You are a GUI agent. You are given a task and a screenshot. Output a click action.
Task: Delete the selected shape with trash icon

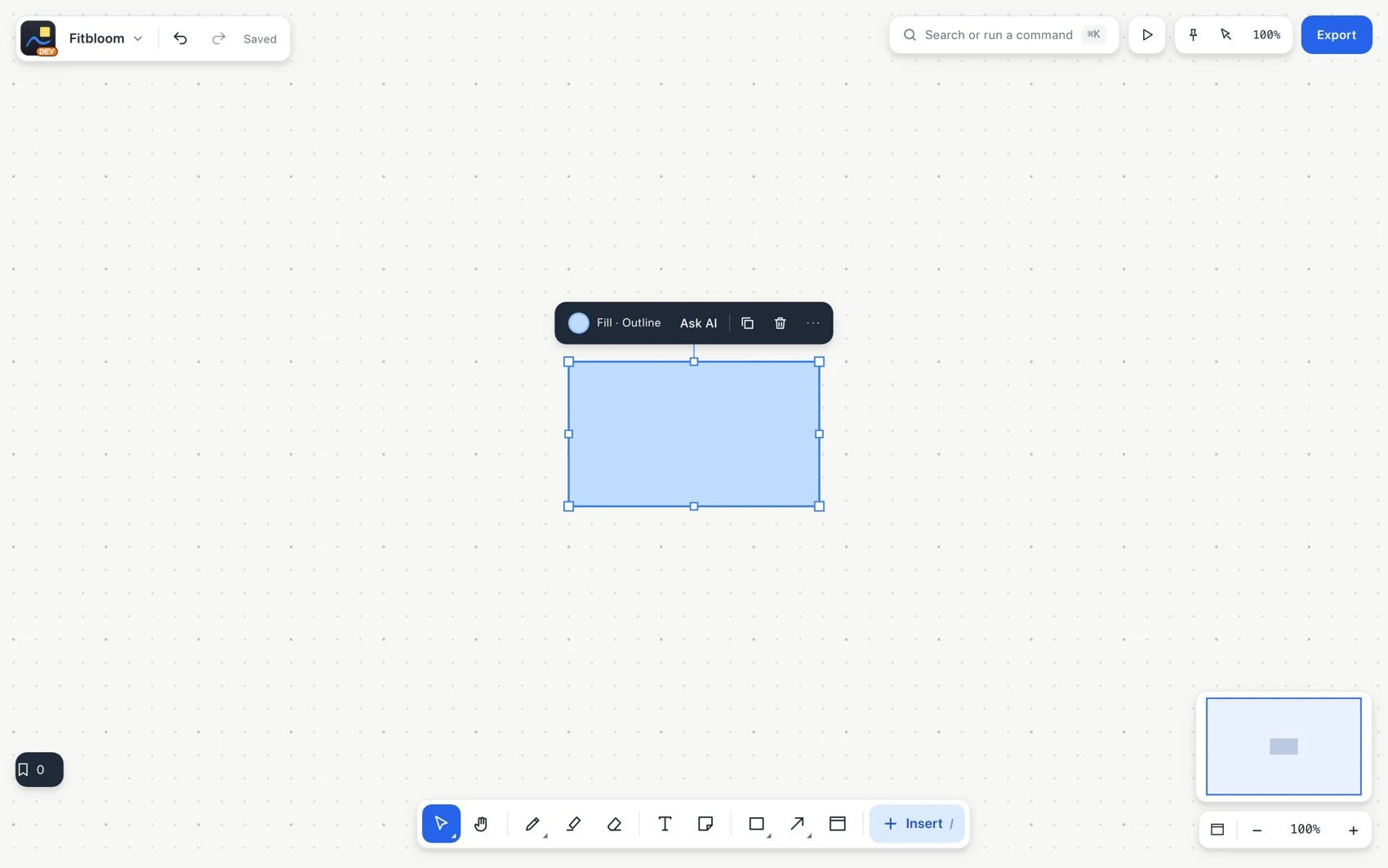pyautogui.click(x=780, y=323)
